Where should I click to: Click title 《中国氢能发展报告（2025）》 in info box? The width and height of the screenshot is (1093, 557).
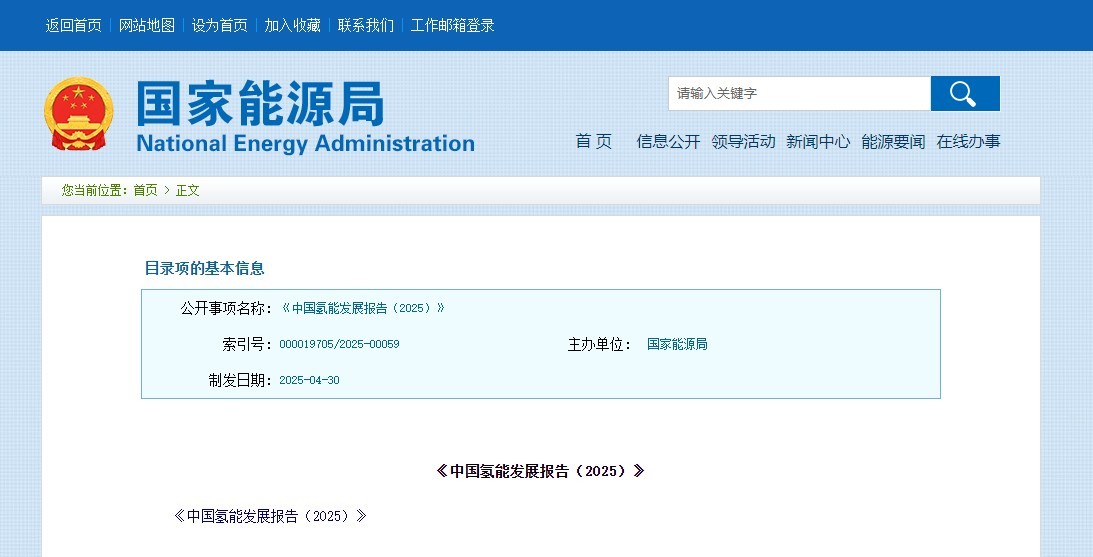click(362, 308)
